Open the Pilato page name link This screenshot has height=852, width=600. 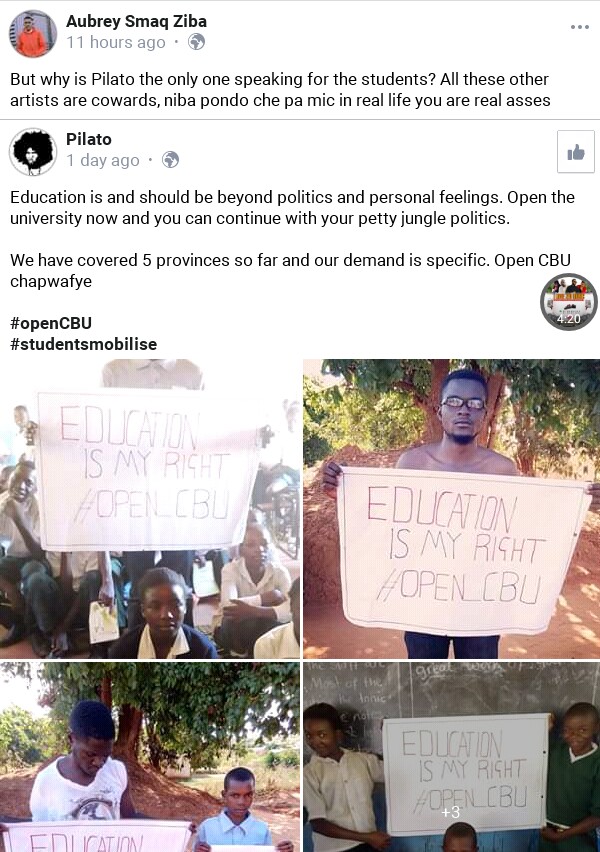[89, 139]
